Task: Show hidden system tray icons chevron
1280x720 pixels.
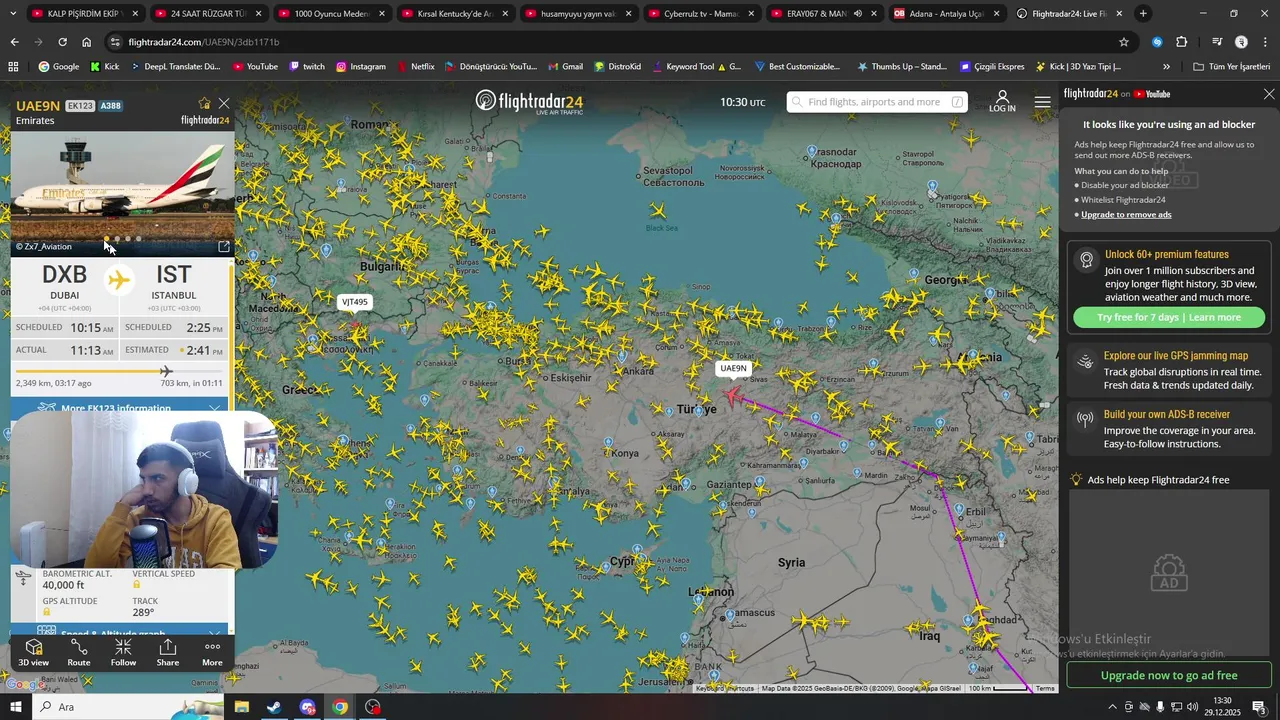Action: point(1112,707)
